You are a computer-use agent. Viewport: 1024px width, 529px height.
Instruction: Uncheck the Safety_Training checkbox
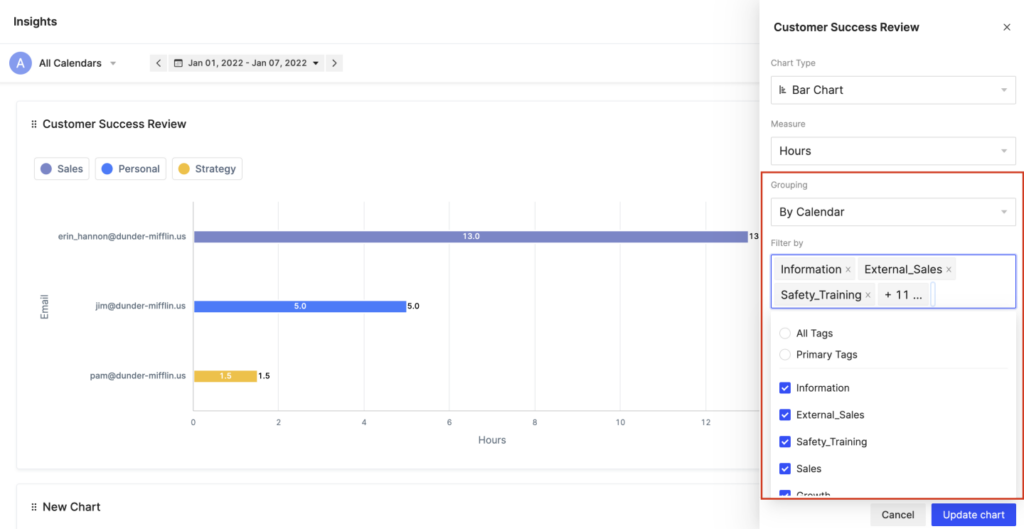(x=785, y=441)
